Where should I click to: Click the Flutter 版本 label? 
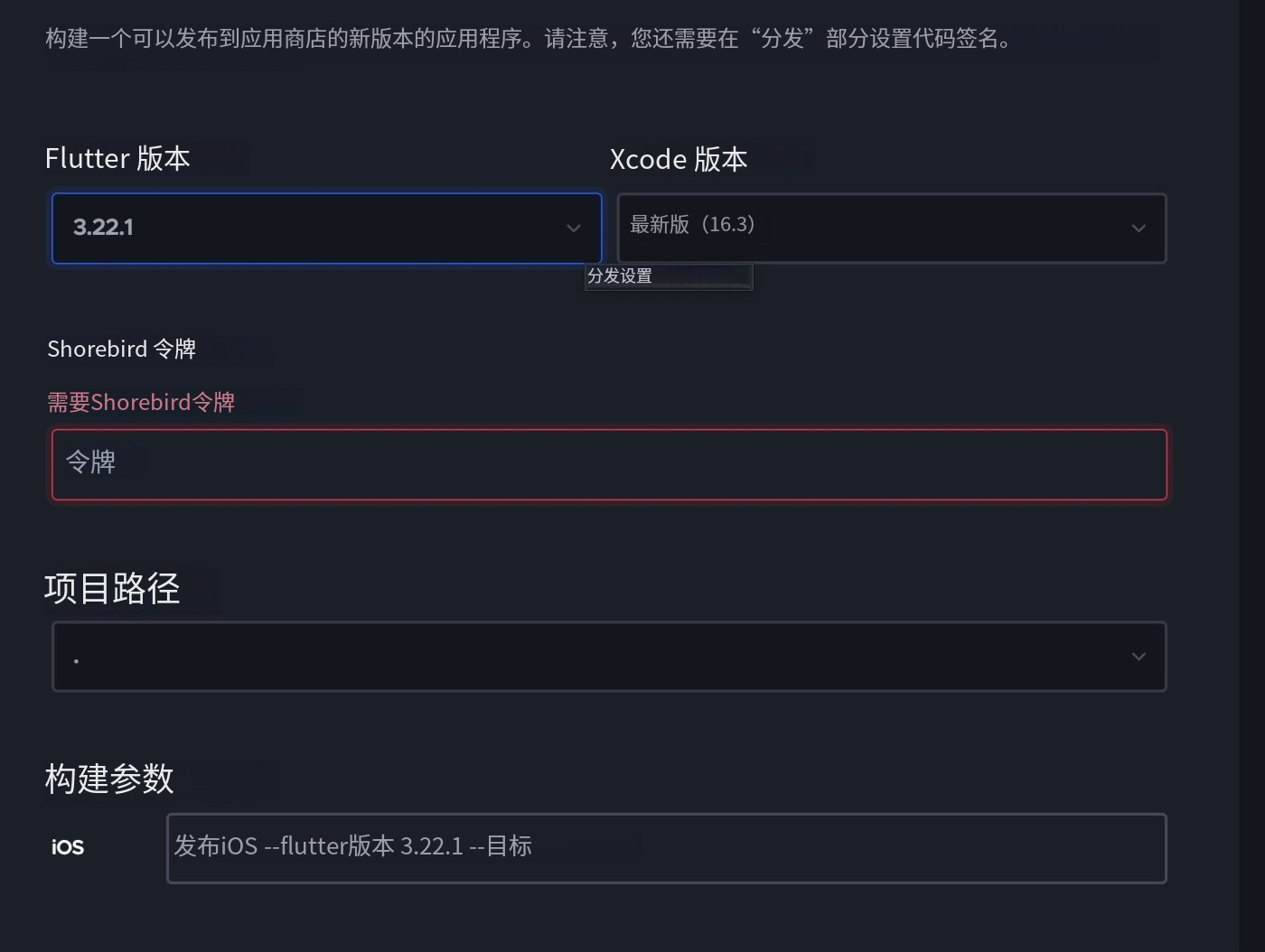[117, 158]
